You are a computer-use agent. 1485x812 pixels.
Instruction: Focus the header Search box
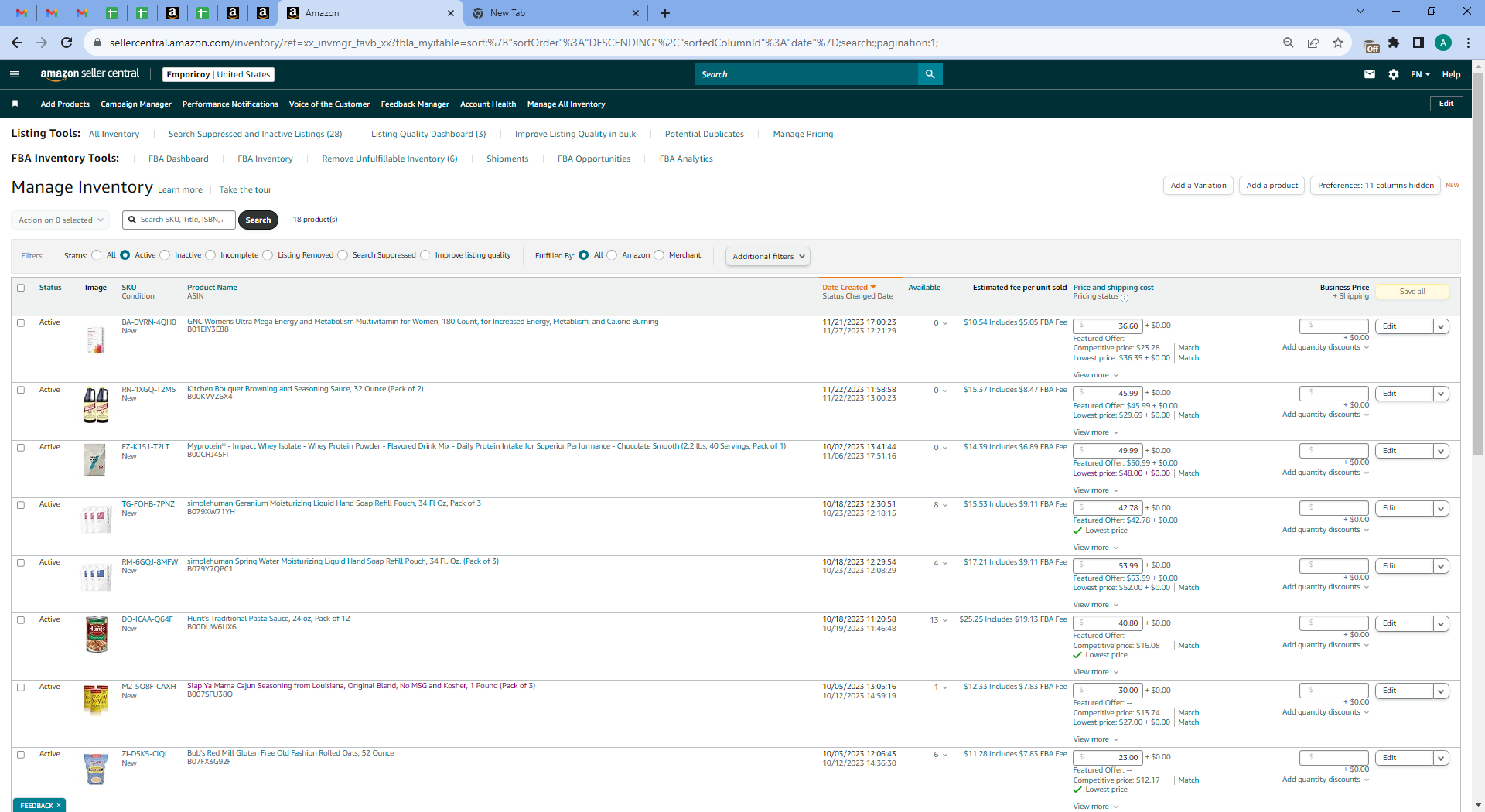tap(806, 74)
